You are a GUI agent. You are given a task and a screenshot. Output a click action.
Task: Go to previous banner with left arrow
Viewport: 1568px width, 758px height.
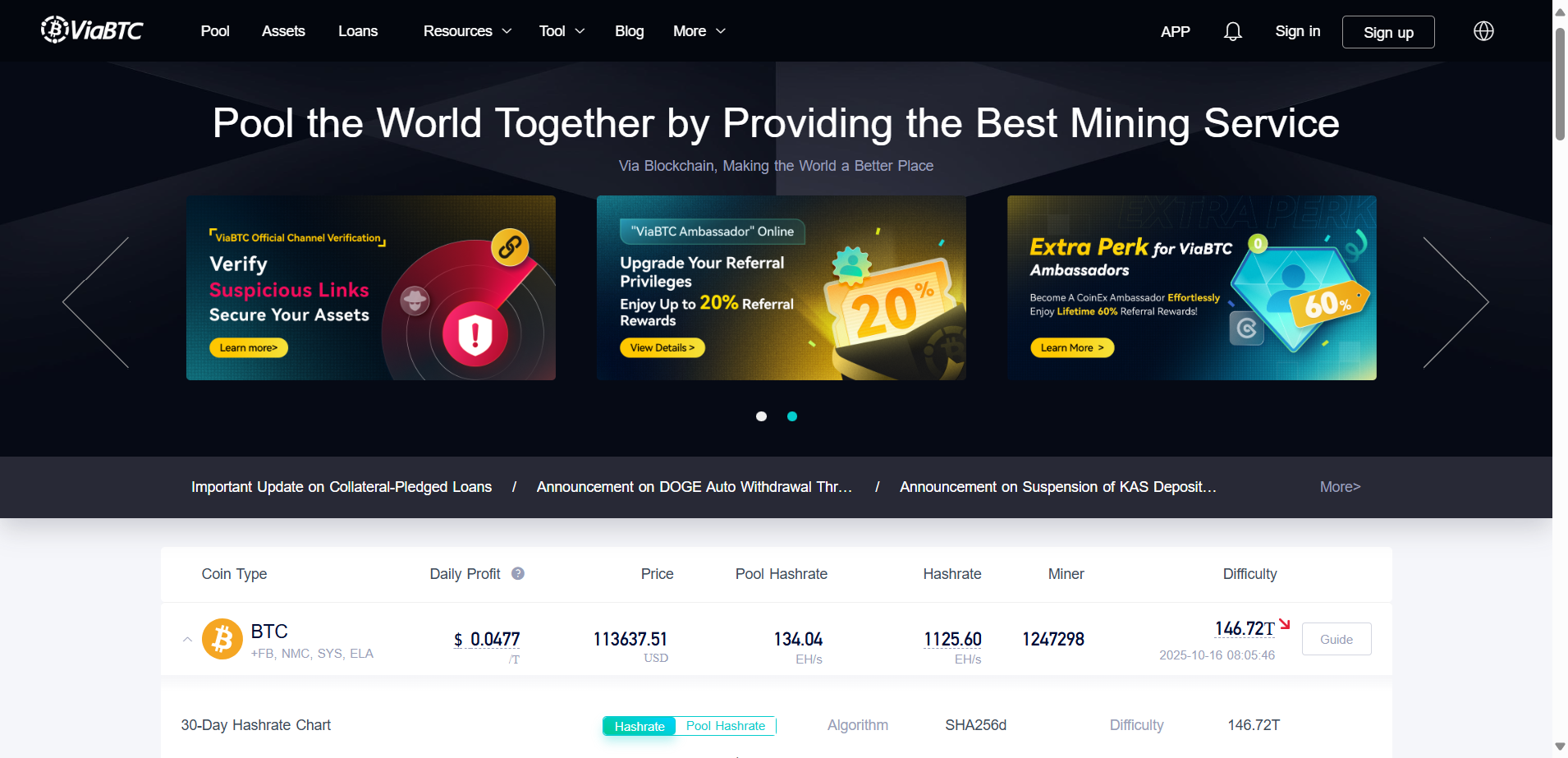[96, 302]
